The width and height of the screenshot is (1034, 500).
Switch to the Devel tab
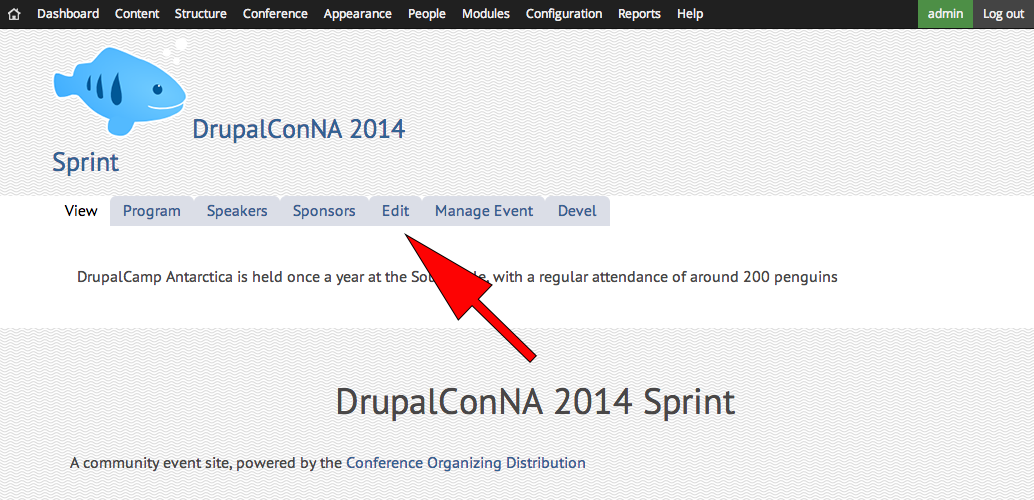pyautogui.click(x=577, y=211)
